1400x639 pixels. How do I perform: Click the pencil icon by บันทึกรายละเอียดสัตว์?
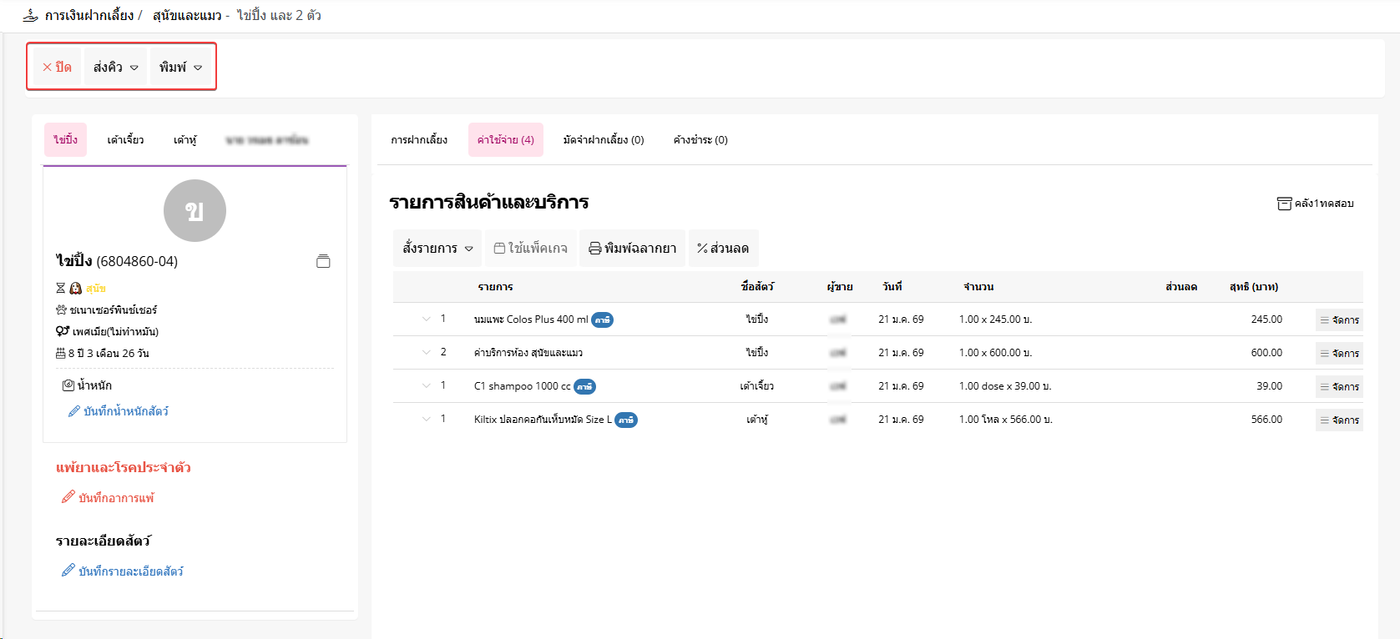coord(68,571)
